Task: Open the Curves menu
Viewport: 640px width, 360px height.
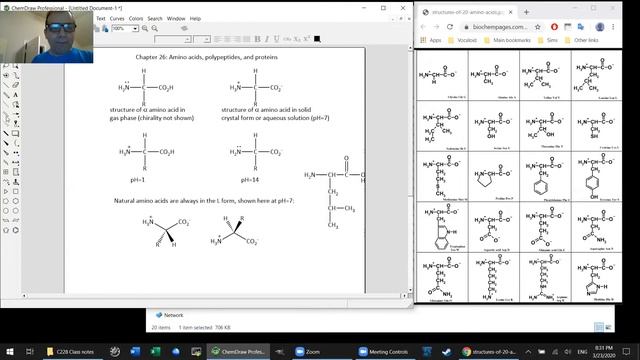Action: pos(117,19)
